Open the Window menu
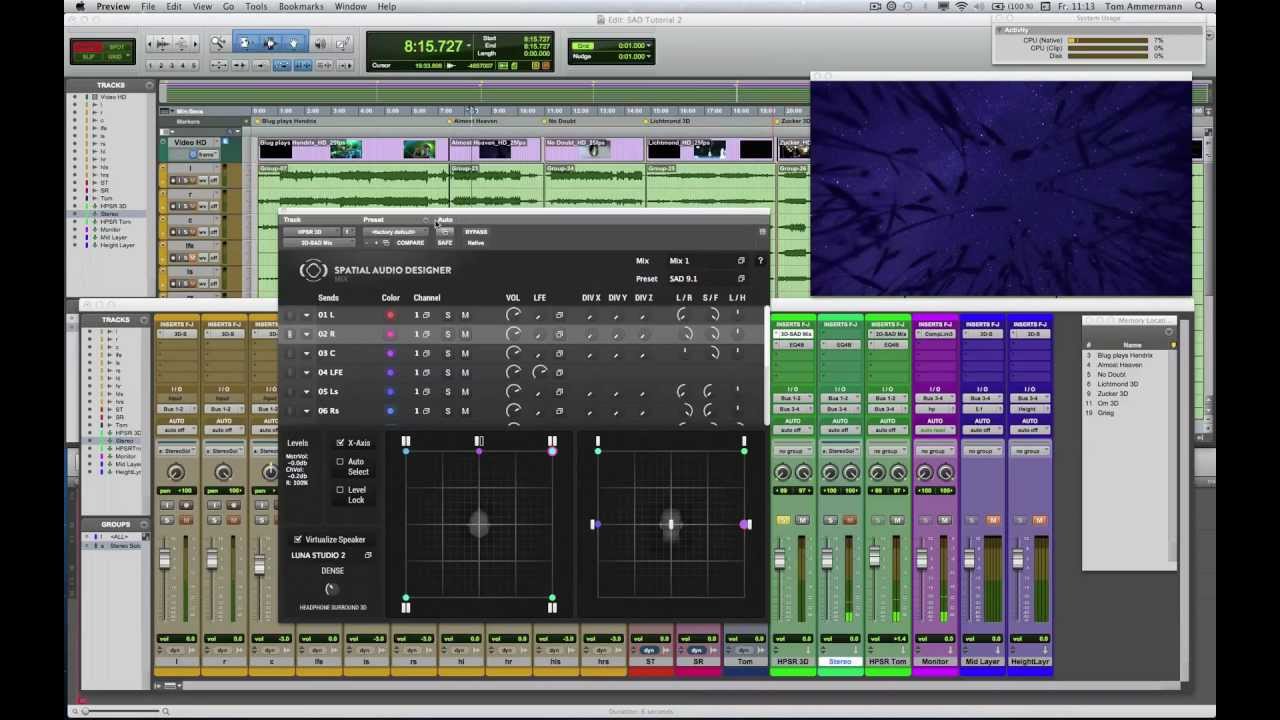This screenshot has width=1280, height=720. pyautogui.click(x=350, y=6)
